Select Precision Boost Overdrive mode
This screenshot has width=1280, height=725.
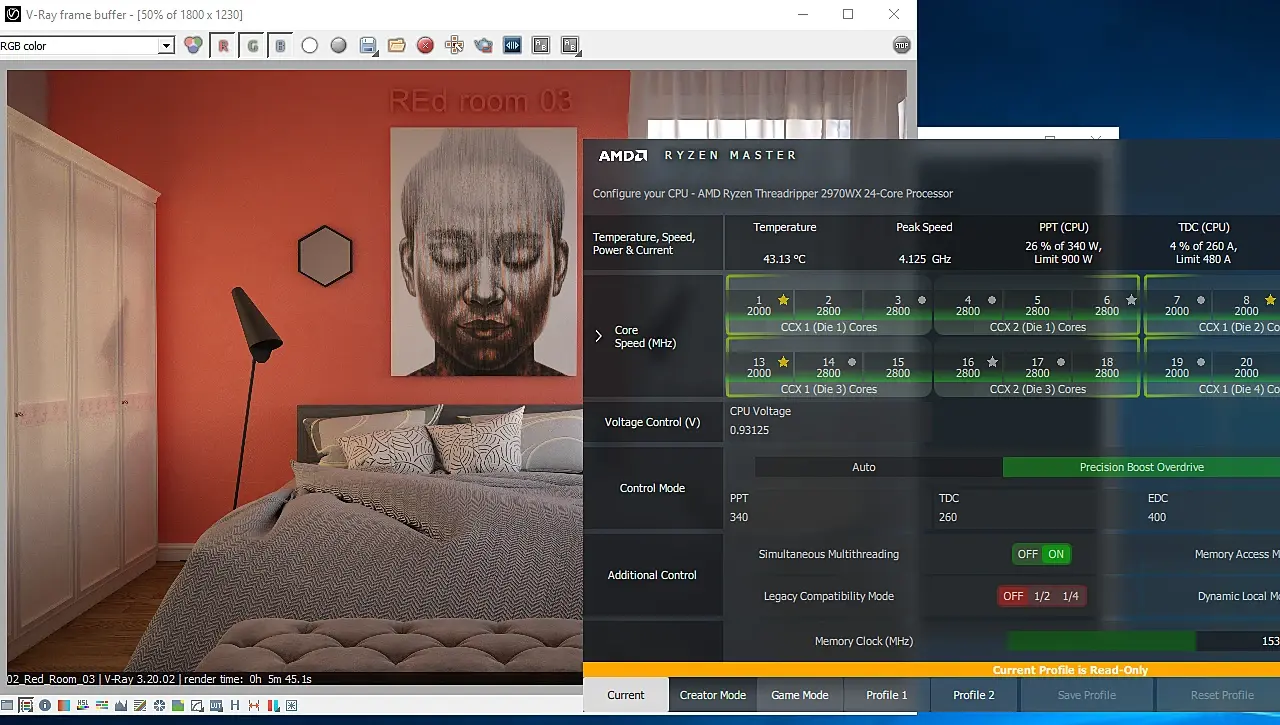1141,467
